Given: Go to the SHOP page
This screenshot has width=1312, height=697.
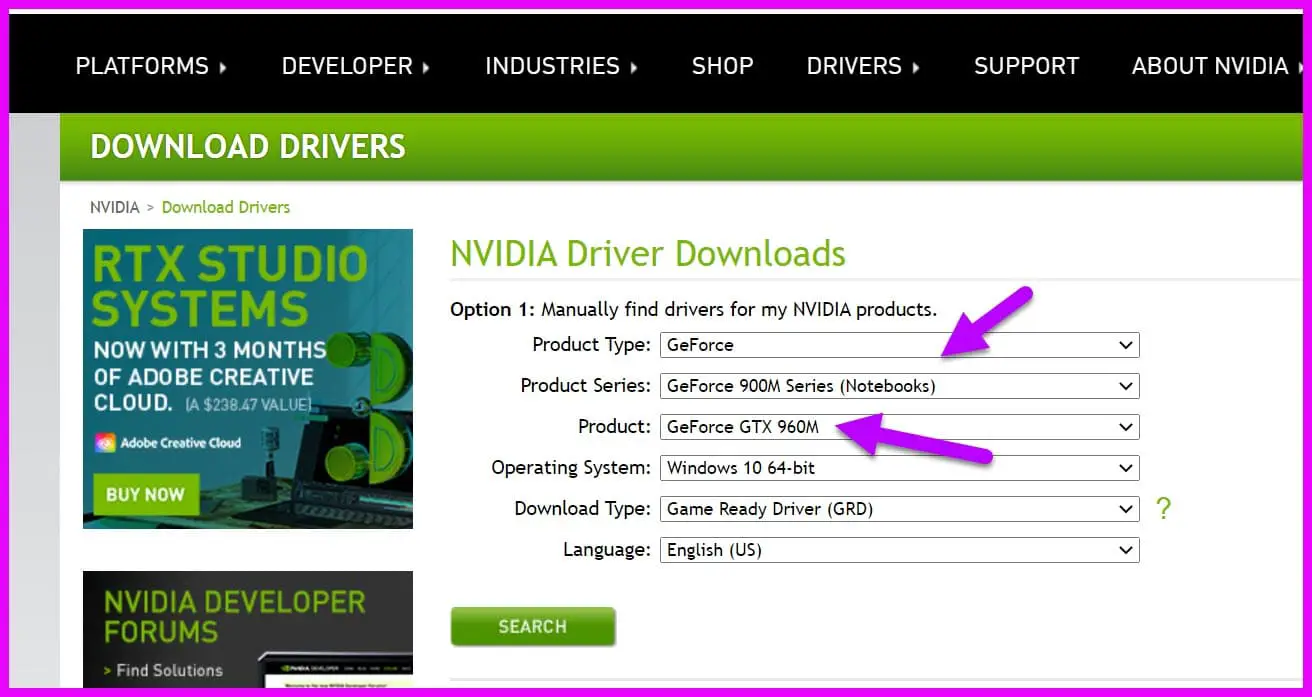Looking at the screenshot, I should click(722, 67).
